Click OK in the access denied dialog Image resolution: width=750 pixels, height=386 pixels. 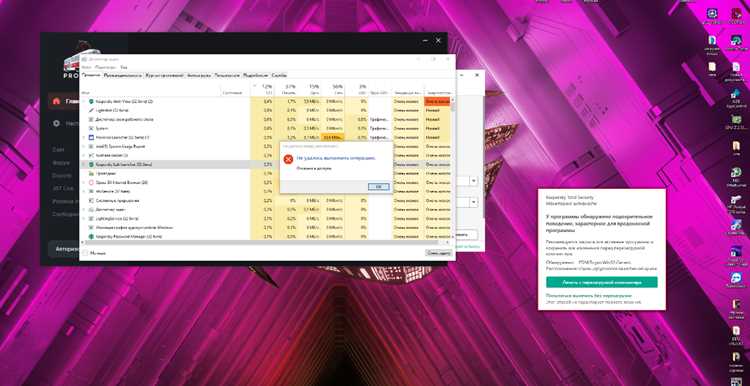[379, 187]
